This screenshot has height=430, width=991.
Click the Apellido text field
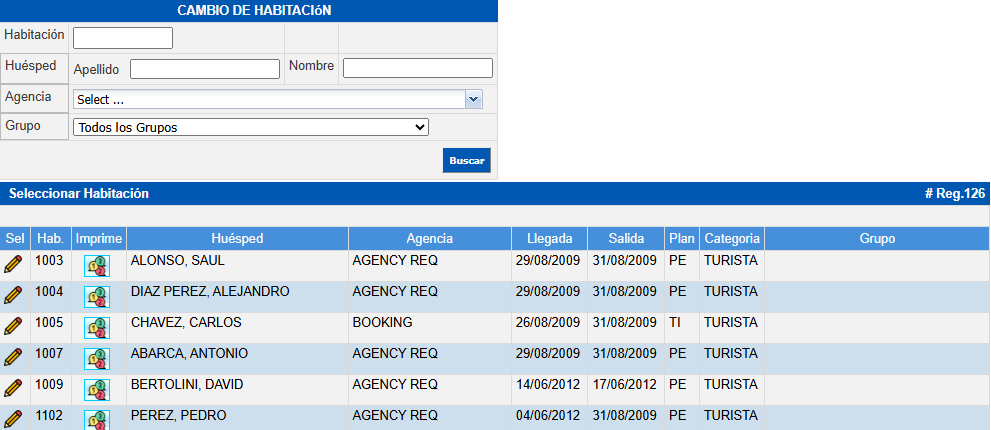tap(205, 69)
